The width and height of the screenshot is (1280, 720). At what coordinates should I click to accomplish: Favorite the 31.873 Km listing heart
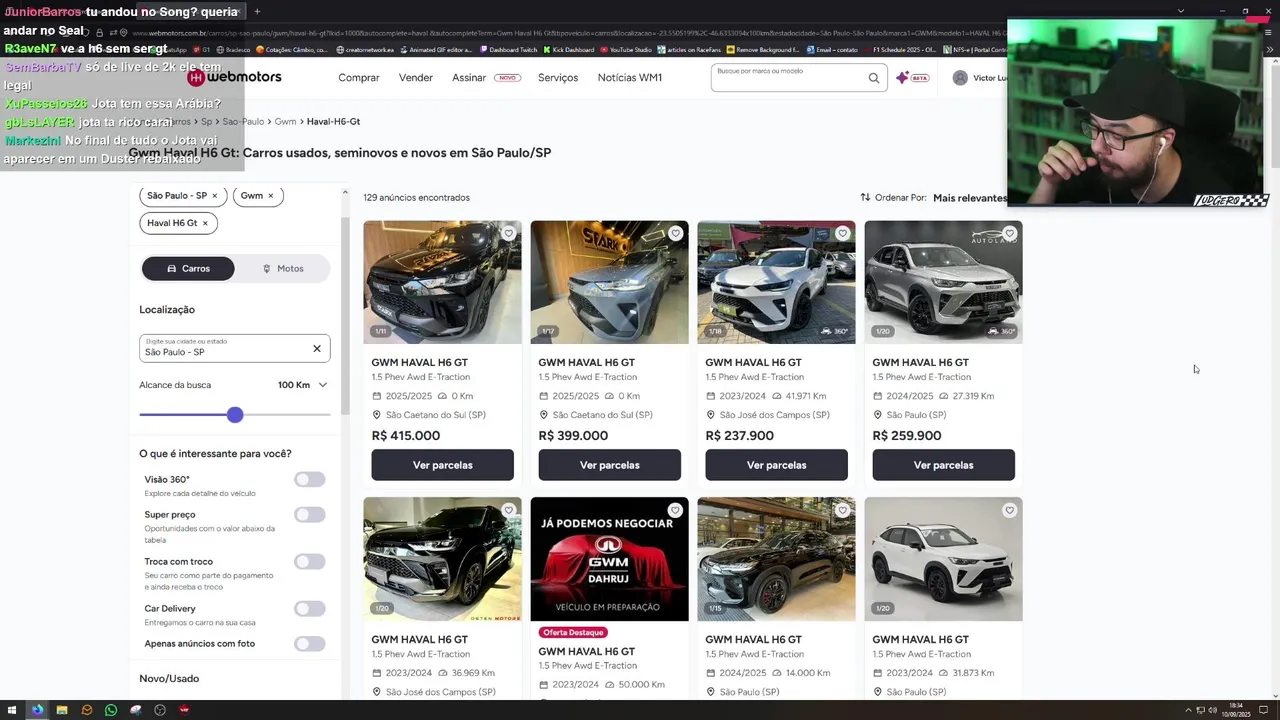(x=1009, y=511)
